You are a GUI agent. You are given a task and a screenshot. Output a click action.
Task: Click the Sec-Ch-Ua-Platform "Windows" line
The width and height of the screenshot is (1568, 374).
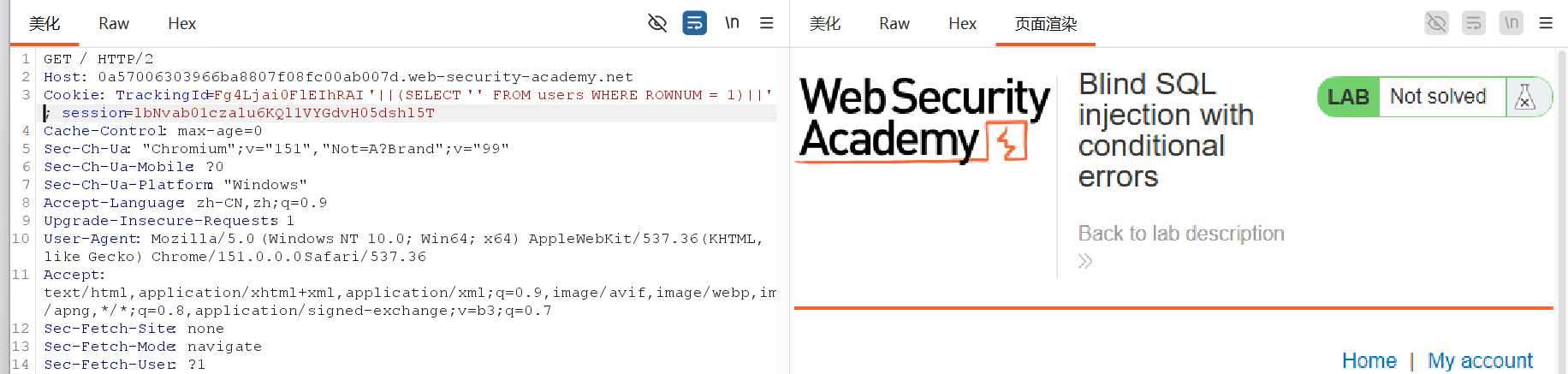[175, 185]
